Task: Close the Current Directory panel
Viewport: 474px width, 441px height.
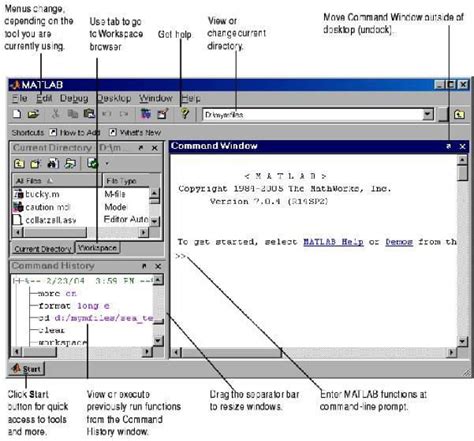Action: [x=155, y=148]
